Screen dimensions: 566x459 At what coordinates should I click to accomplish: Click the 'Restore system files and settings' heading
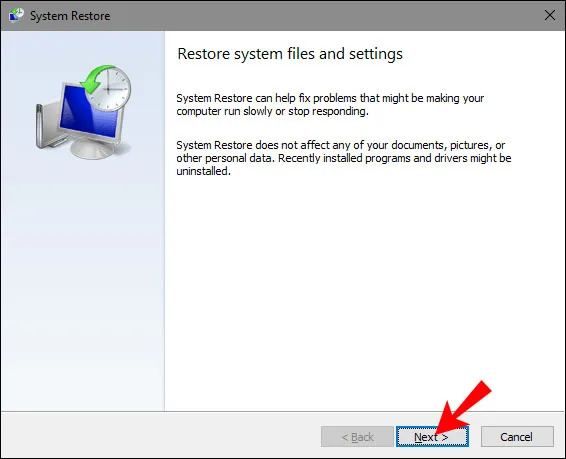[x=290, y=54]
